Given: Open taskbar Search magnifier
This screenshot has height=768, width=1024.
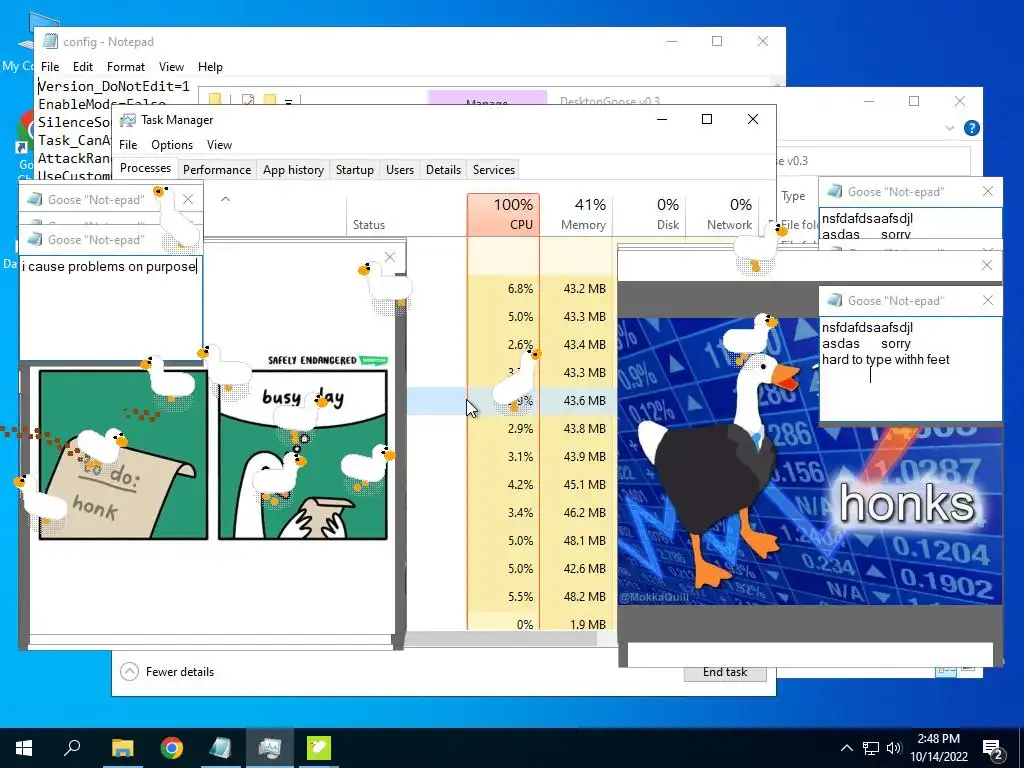Looking at the screenshot, I should click(72, 748).
